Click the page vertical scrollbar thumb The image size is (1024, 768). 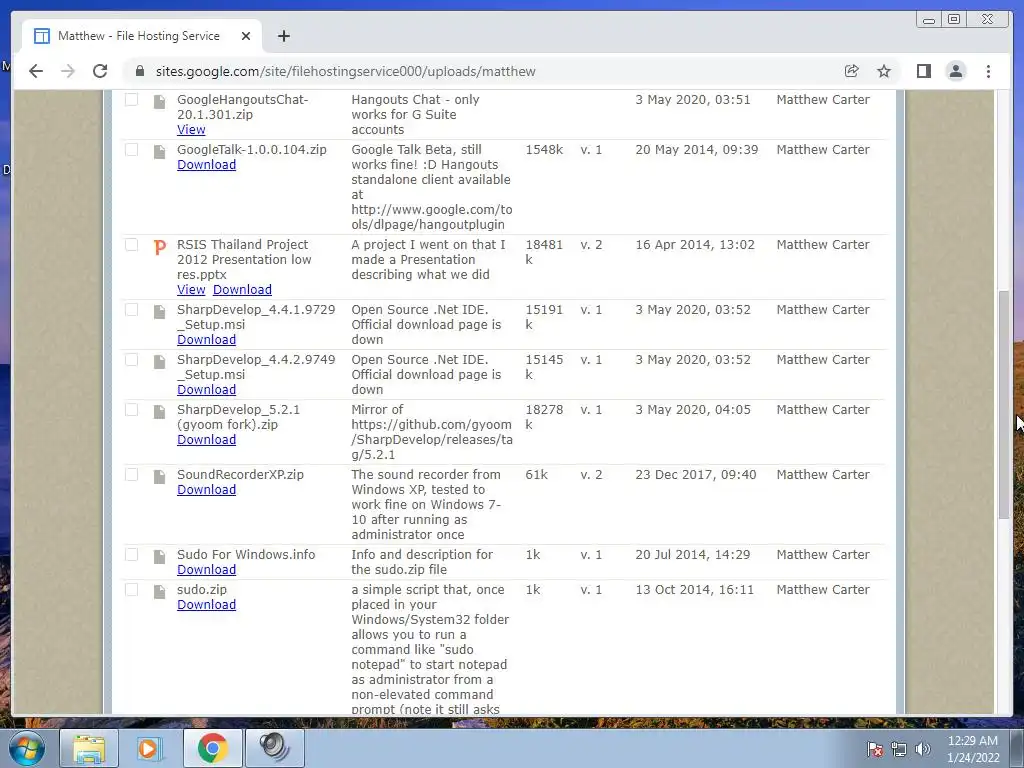pyautogui.click(x=1004, y=405)
